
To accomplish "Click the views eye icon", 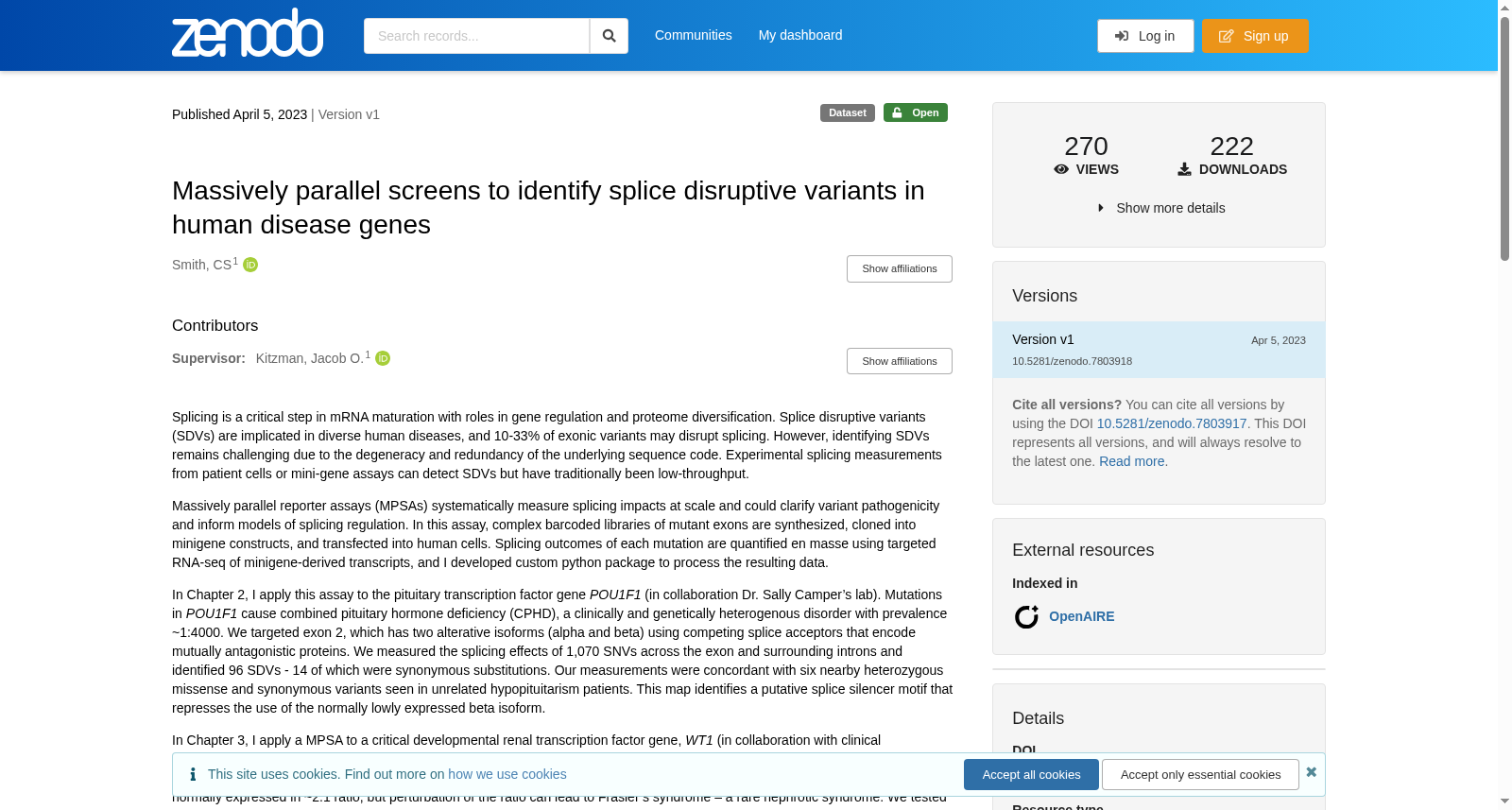I will pyautogui.click(x=1061, y=169).
